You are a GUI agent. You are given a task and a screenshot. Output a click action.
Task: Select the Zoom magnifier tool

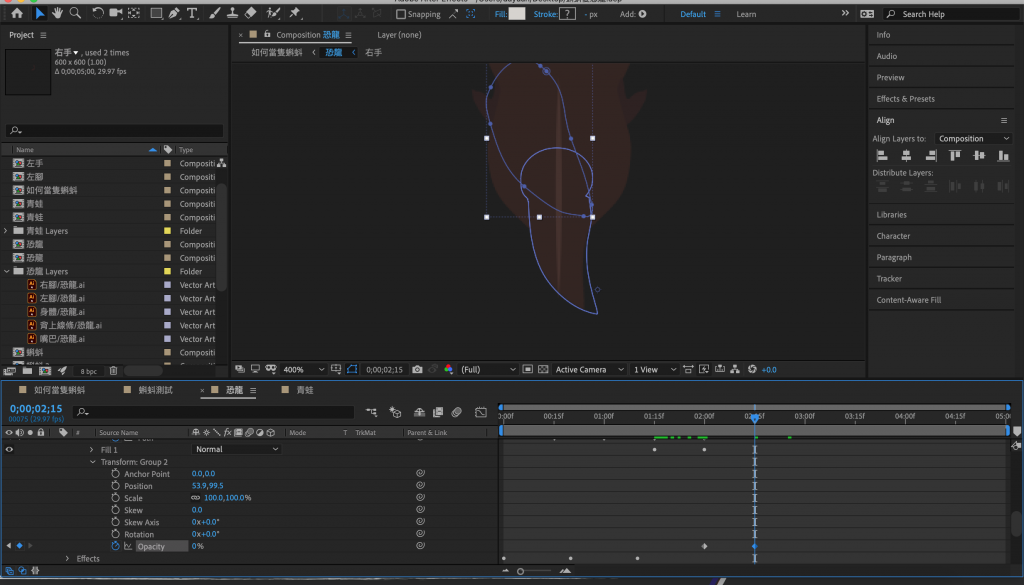pos(76,14)
